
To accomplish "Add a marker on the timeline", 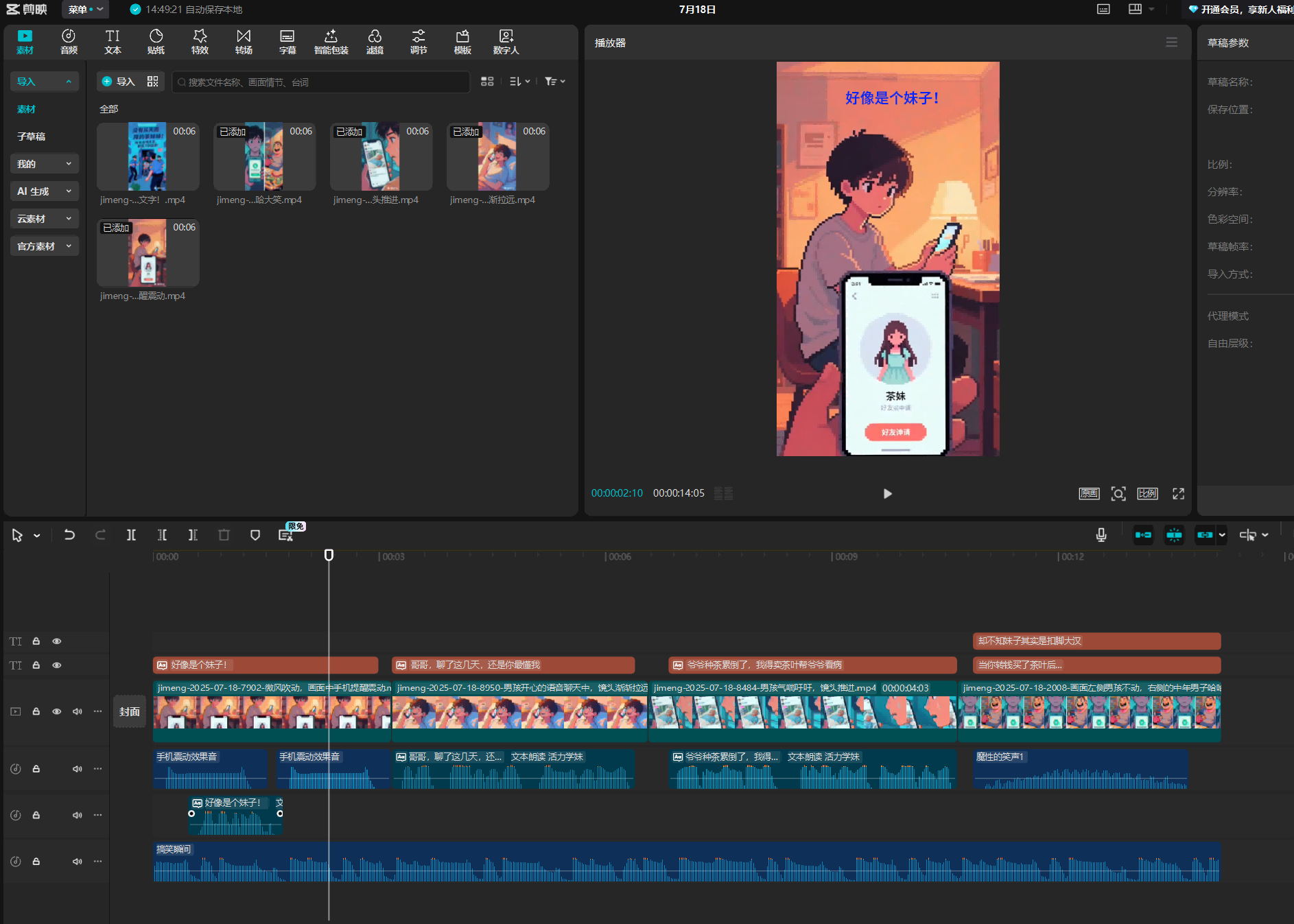I will coord(255,535).
